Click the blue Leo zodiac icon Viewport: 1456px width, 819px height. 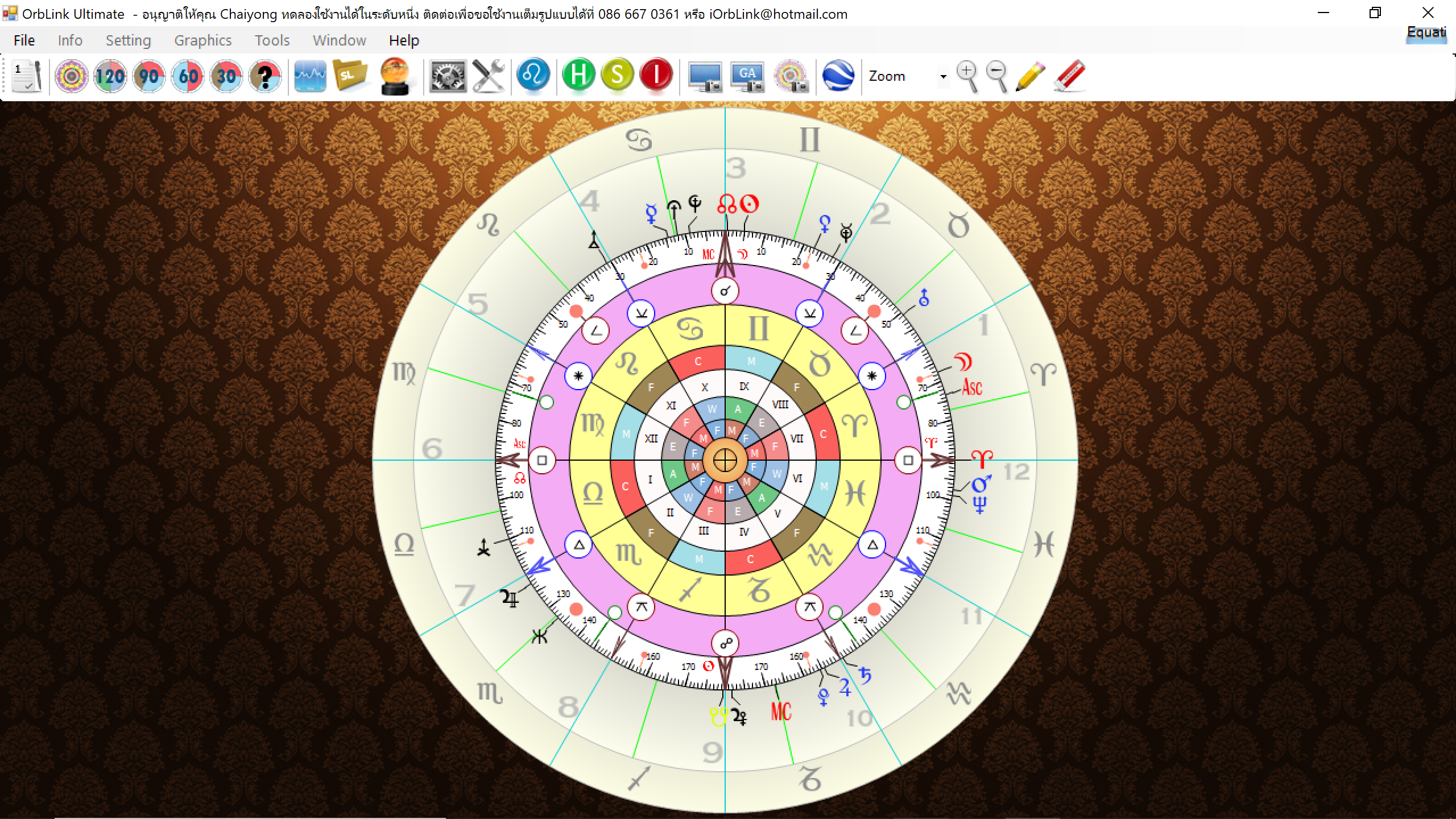[533, 75]
